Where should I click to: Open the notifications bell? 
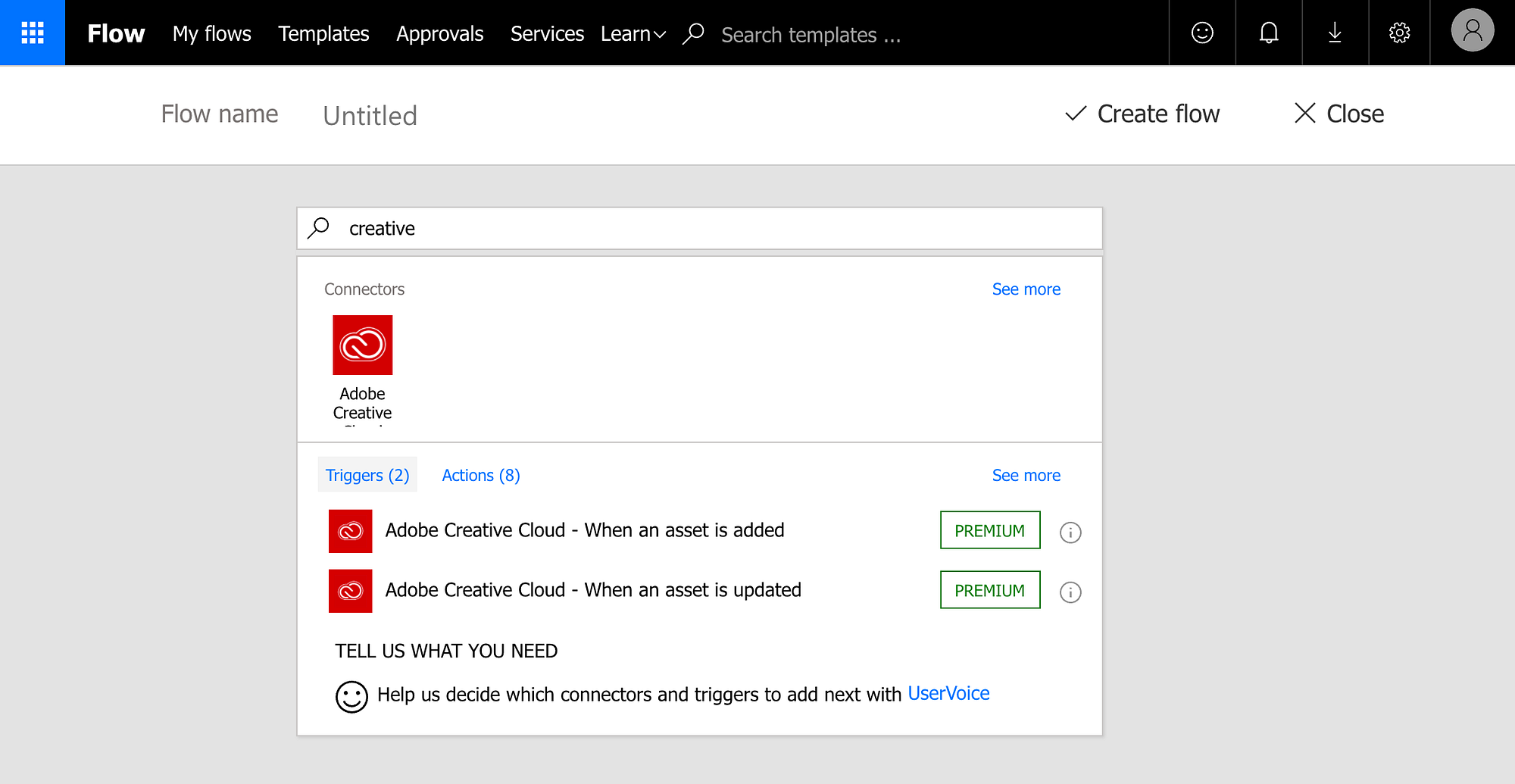(1269, 33)
